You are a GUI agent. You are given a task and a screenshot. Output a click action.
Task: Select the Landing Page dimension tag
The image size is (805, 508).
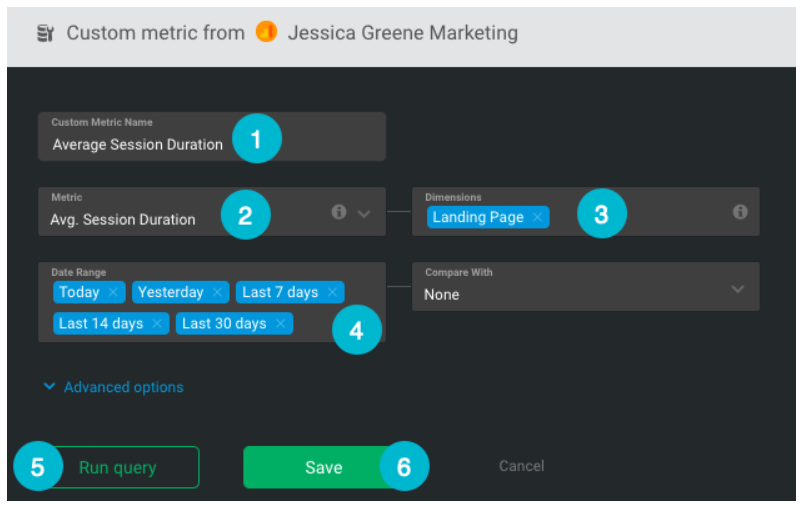477,217
